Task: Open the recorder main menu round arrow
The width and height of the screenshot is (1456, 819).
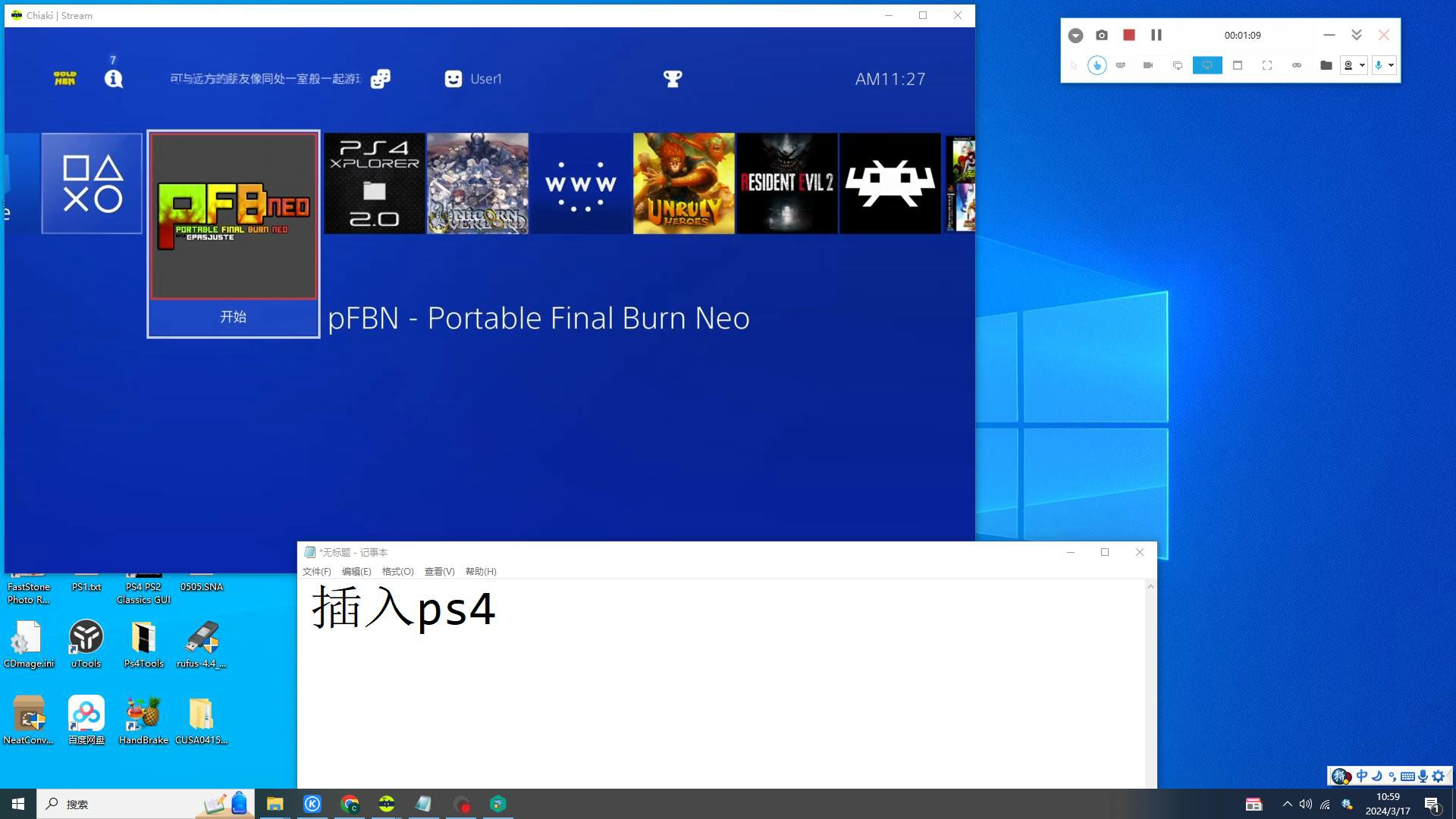Action: 1075,35
